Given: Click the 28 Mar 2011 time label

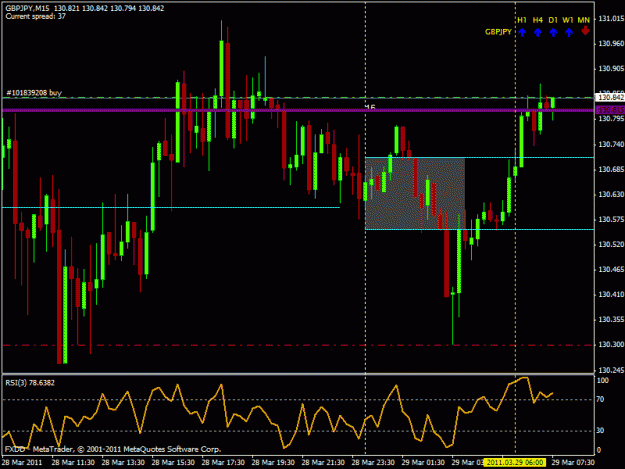Looking at the screenshot, I should 22,463.
